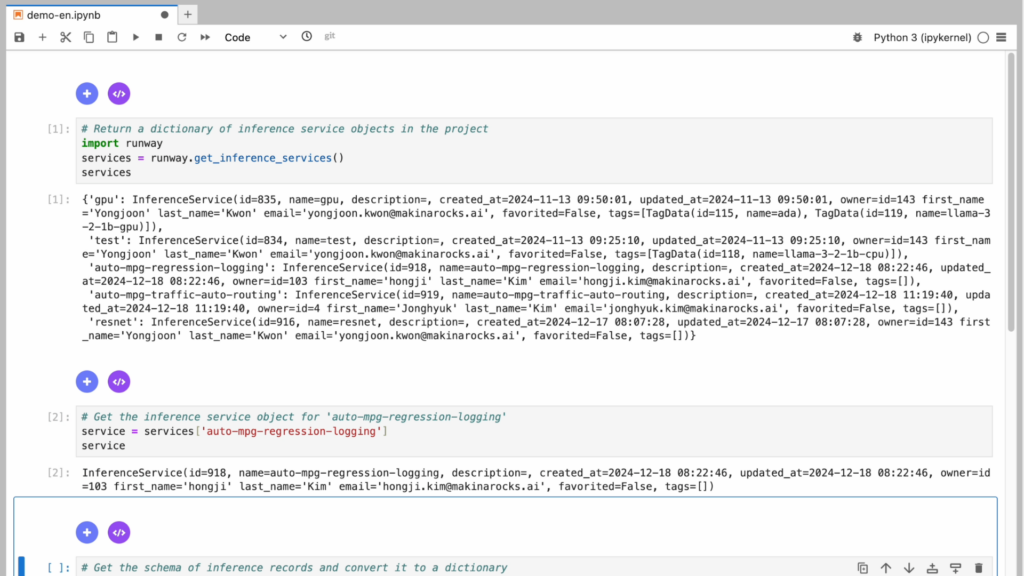This screenshot has height=576, width=1024.
Task: Click the purple code button above first cell
Action: (x=119, y=94)
